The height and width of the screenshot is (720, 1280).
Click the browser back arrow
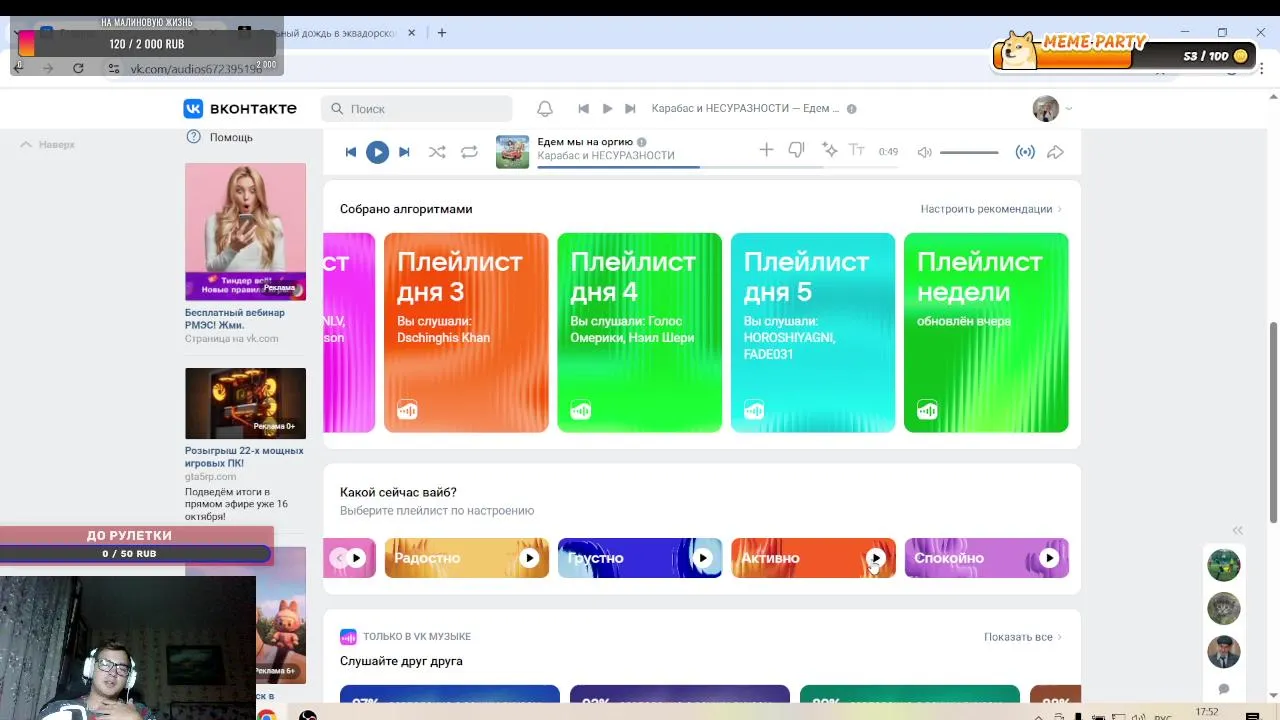point(18,68)
